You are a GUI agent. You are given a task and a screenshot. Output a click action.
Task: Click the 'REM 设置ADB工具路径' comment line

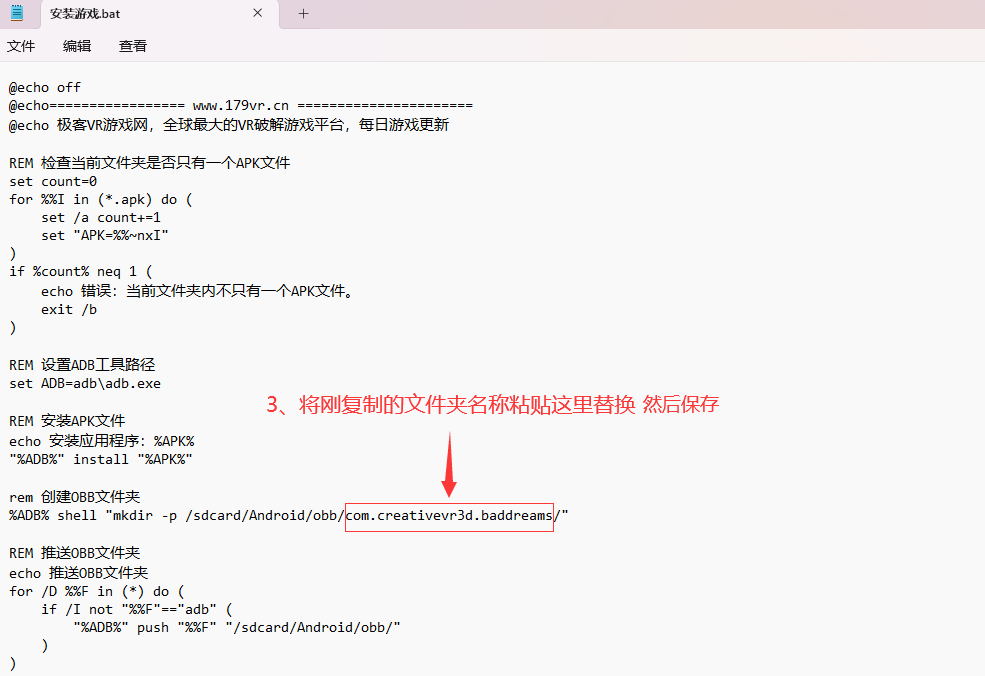tap(82, 365)
